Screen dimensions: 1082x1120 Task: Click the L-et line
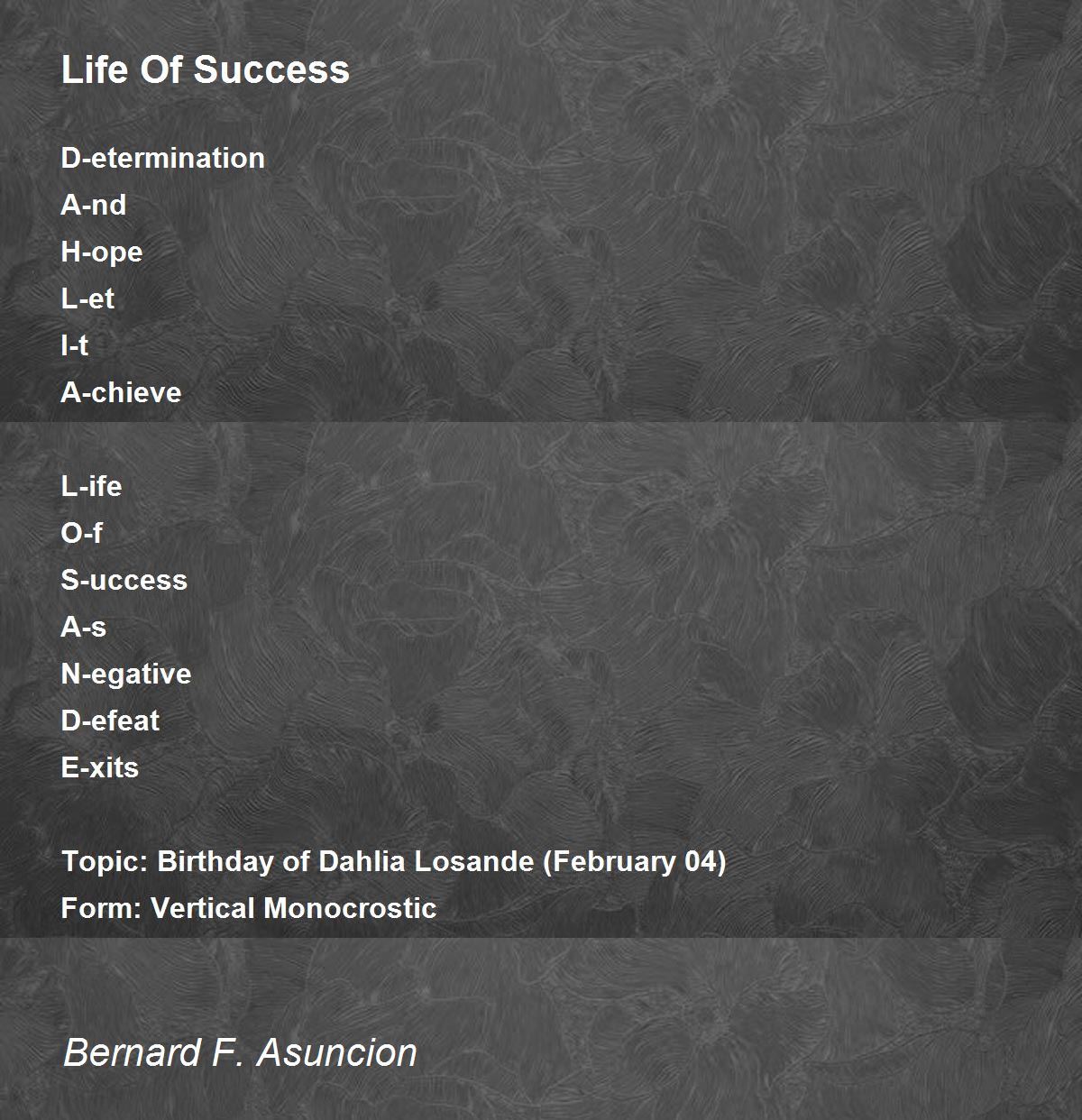click(87, 298)
